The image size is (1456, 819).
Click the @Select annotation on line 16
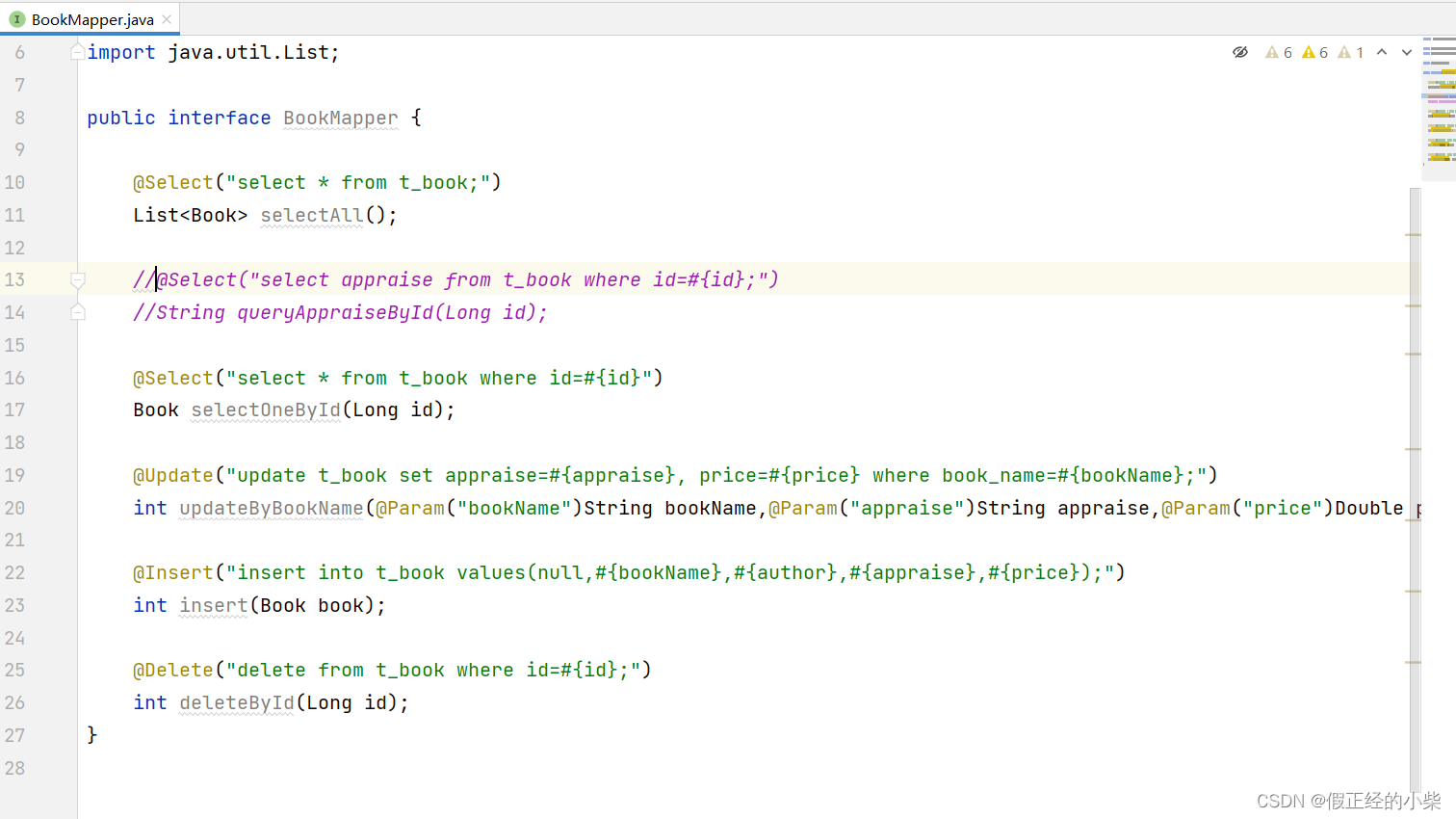point(173,378)
